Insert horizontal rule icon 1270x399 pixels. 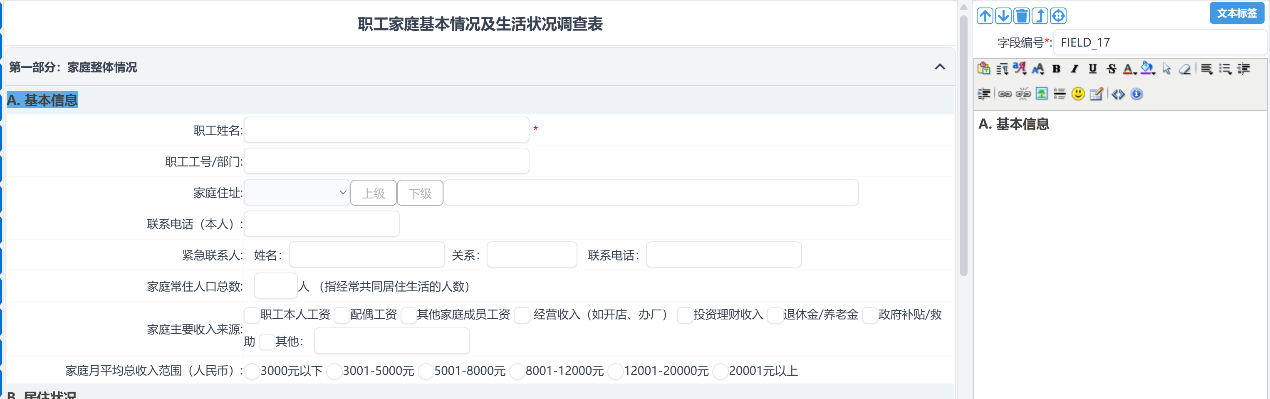(x=1060, y=94)
